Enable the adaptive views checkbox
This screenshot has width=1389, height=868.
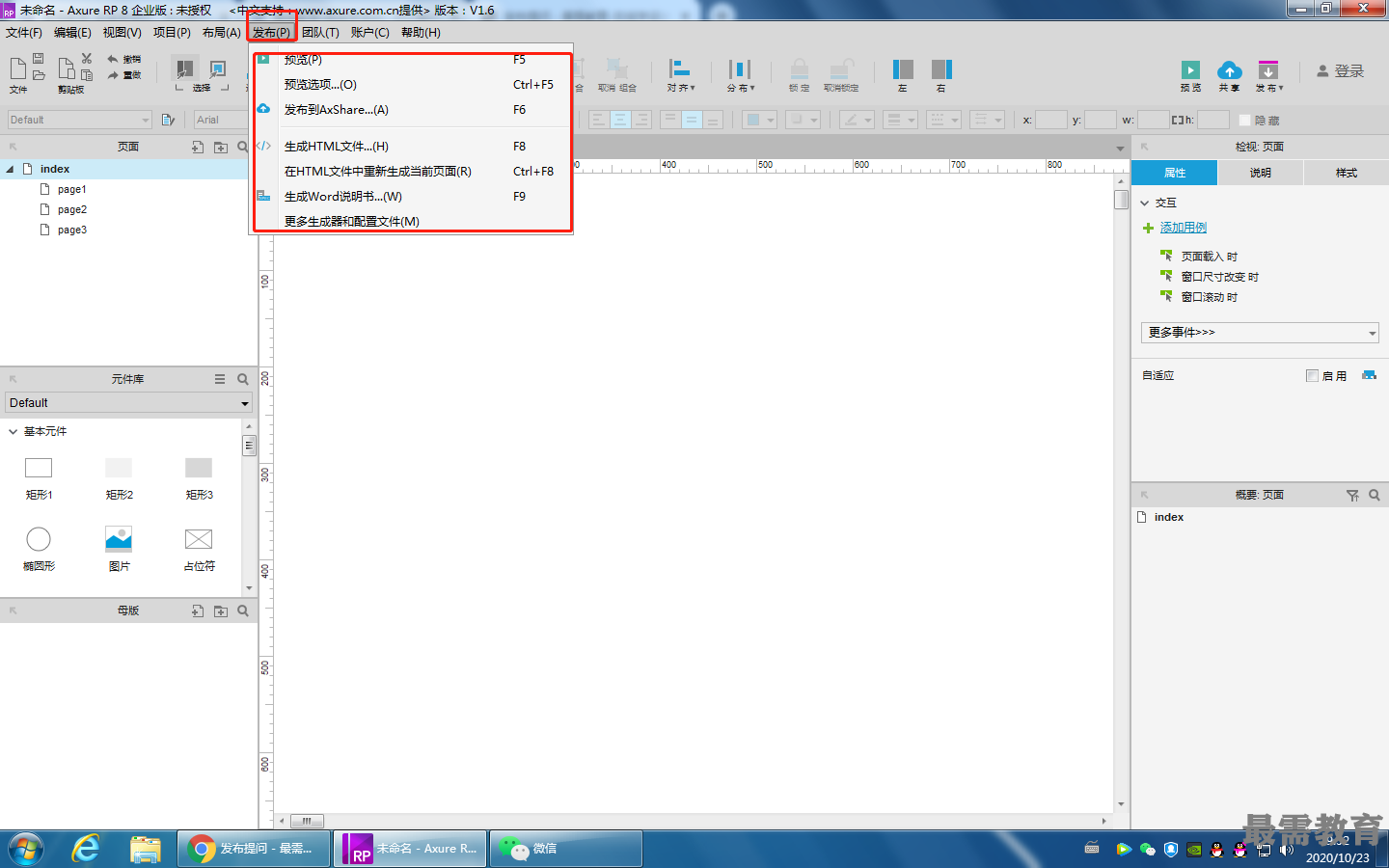tap(1312, 375)
